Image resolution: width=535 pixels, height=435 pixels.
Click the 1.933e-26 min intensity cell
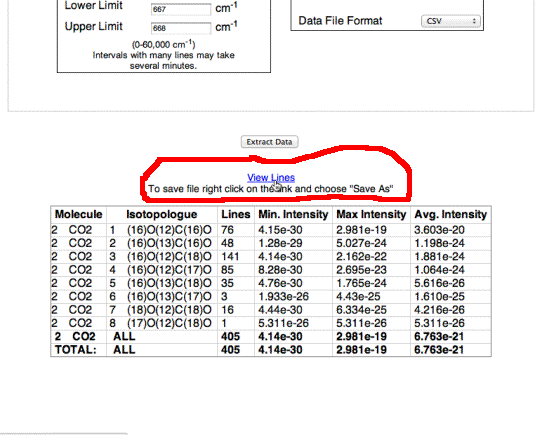click(293, 296)
